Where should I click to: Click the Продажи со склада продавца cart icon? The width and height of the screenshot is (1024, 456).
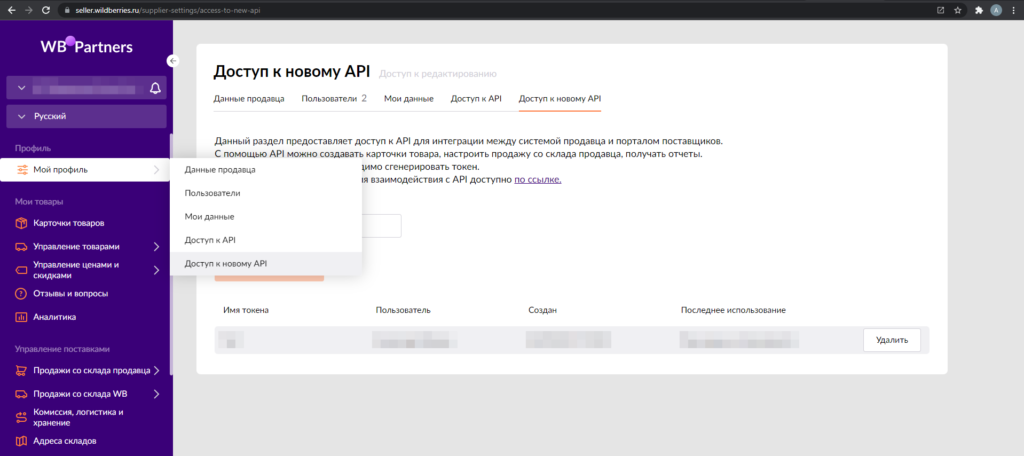click(22, 371)
